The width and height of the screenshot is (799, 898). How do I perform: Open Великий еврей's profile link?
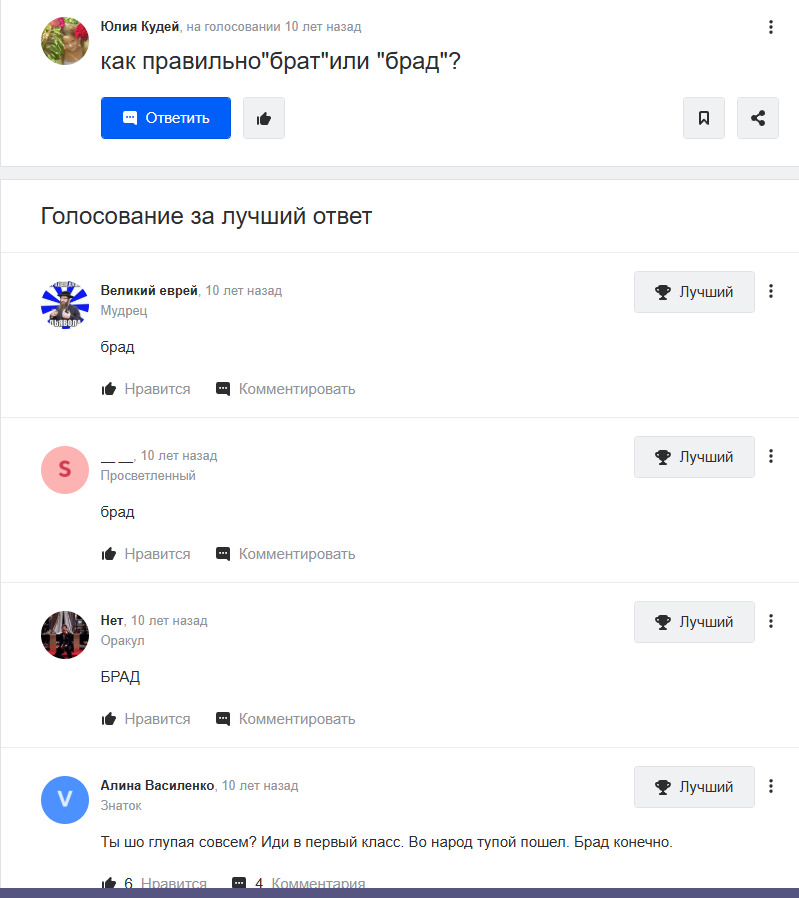point(149,290)
